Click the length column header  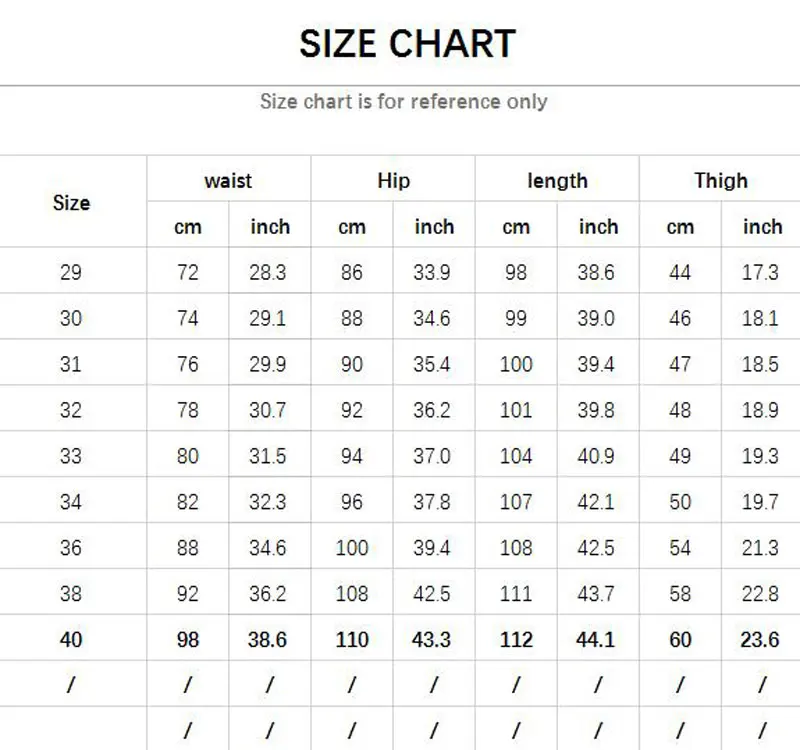(x=557, y=181)
